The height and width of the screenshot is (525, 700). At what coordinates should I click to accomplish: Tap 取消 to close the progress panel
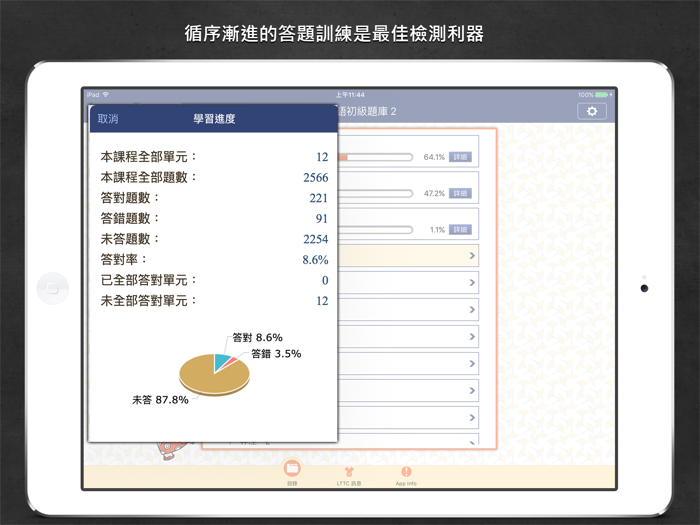[x=108, y=119]
